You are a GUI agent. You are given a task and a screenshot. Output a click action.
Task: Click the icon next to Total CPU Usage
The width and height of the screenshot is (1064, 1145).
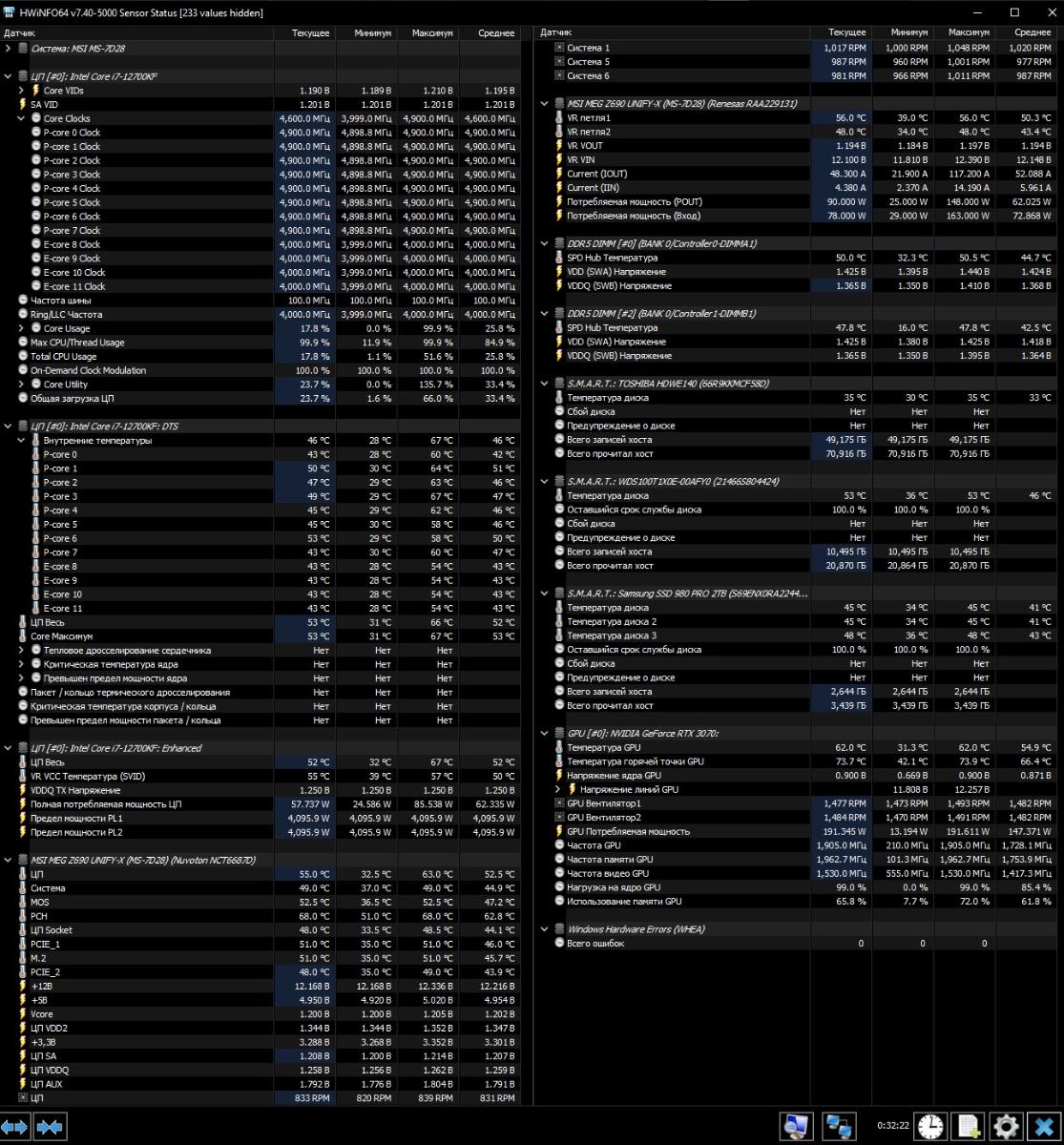[x=23, y=356]
